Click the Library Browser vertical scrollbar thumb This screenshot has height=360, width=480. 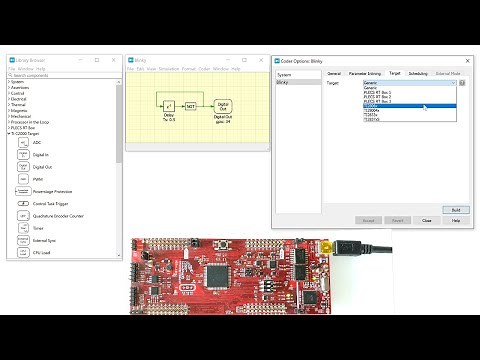pyautogui.click(x=119, y=124)
